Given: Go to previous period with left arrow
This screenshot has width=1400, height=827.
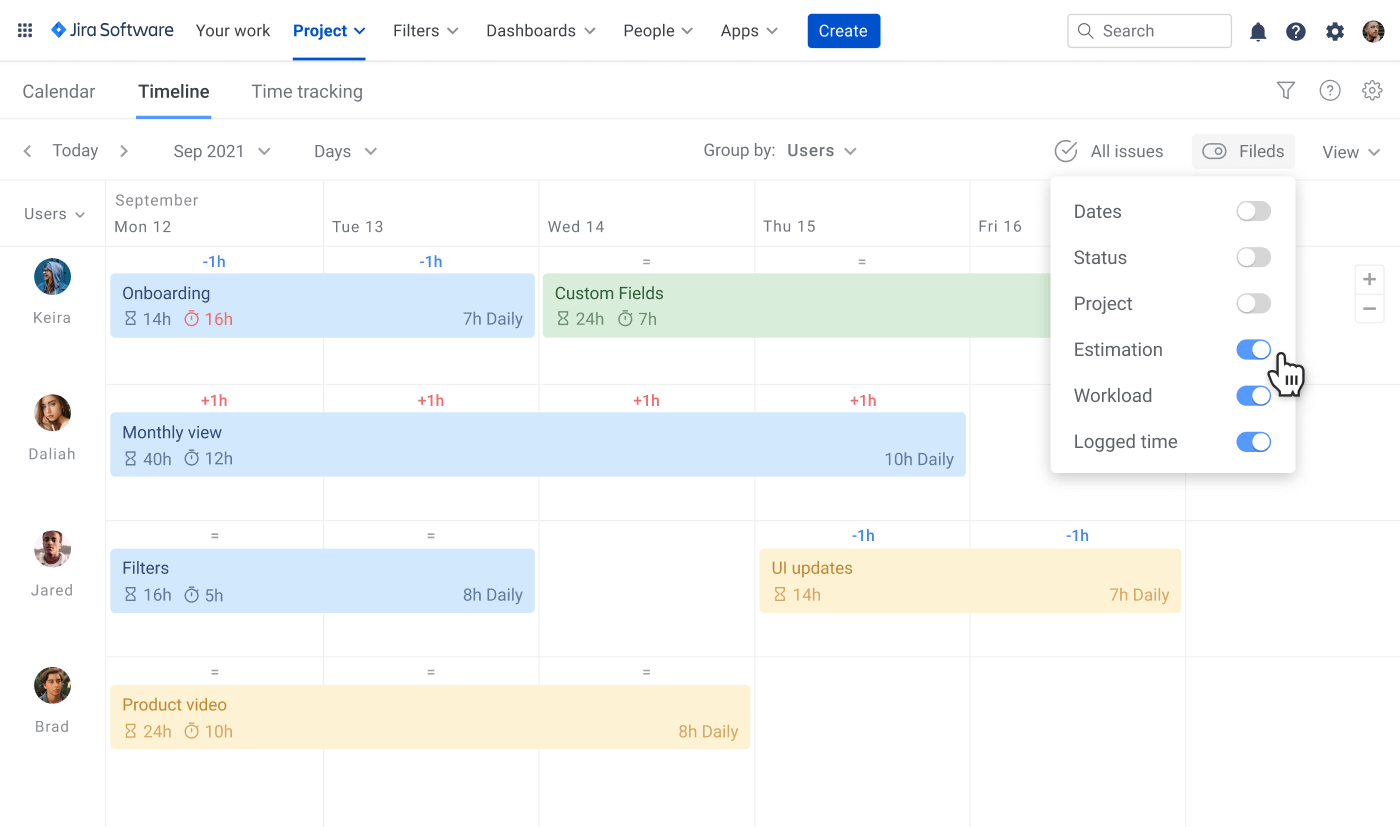Looking at the screenshot, I should click(x=28, y=151).
